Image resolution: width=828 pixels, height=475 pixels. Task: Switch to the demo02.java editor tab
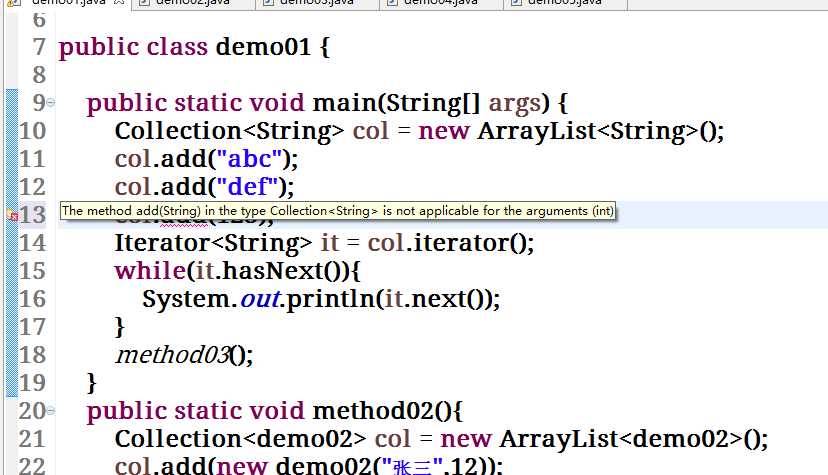click(193, 3)
